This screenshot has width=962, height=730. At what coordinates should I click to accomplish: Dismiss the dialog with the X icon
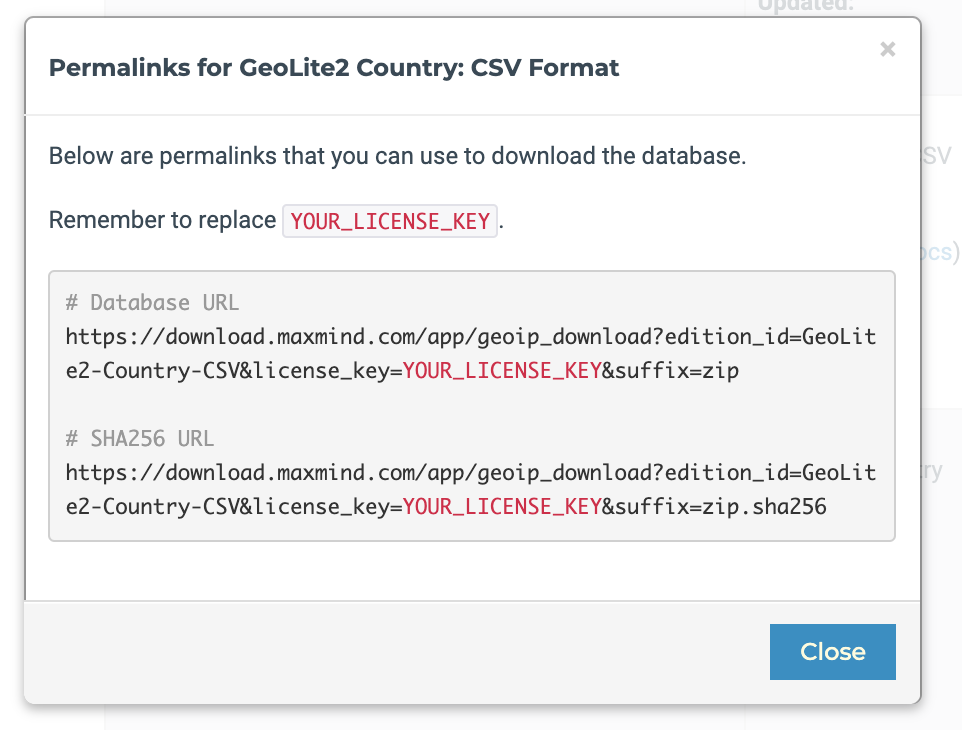[887, 49]
